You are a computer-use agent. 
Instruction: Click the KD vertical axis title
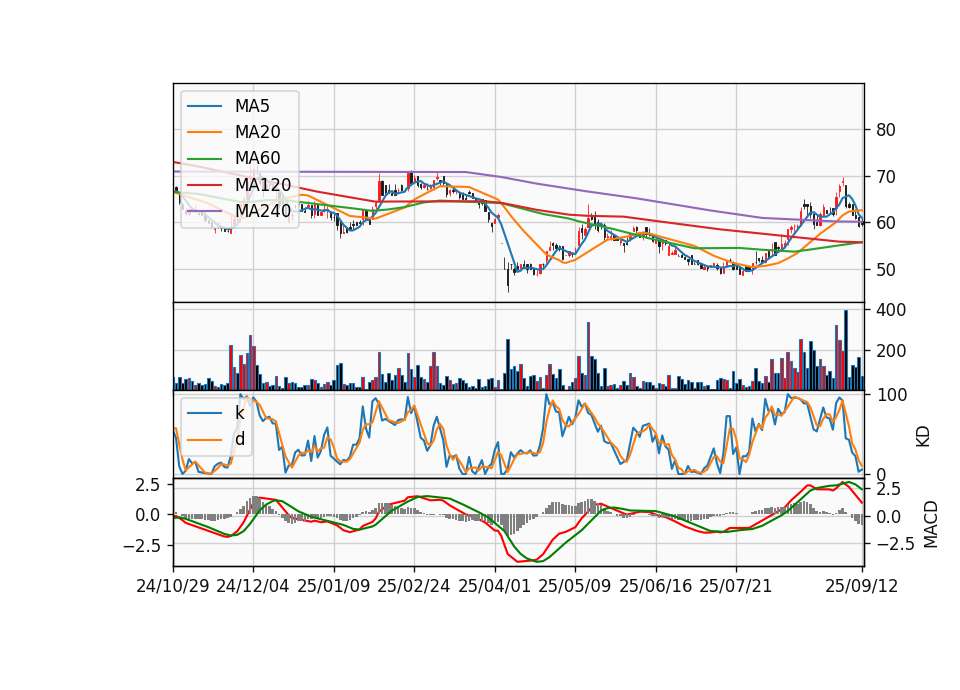tap(923, 437)
